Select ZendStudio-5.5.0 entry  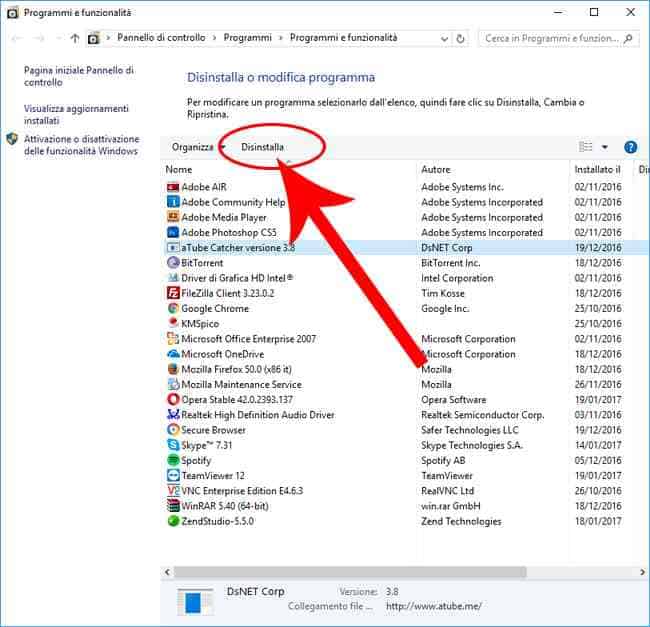click(218, 521)
